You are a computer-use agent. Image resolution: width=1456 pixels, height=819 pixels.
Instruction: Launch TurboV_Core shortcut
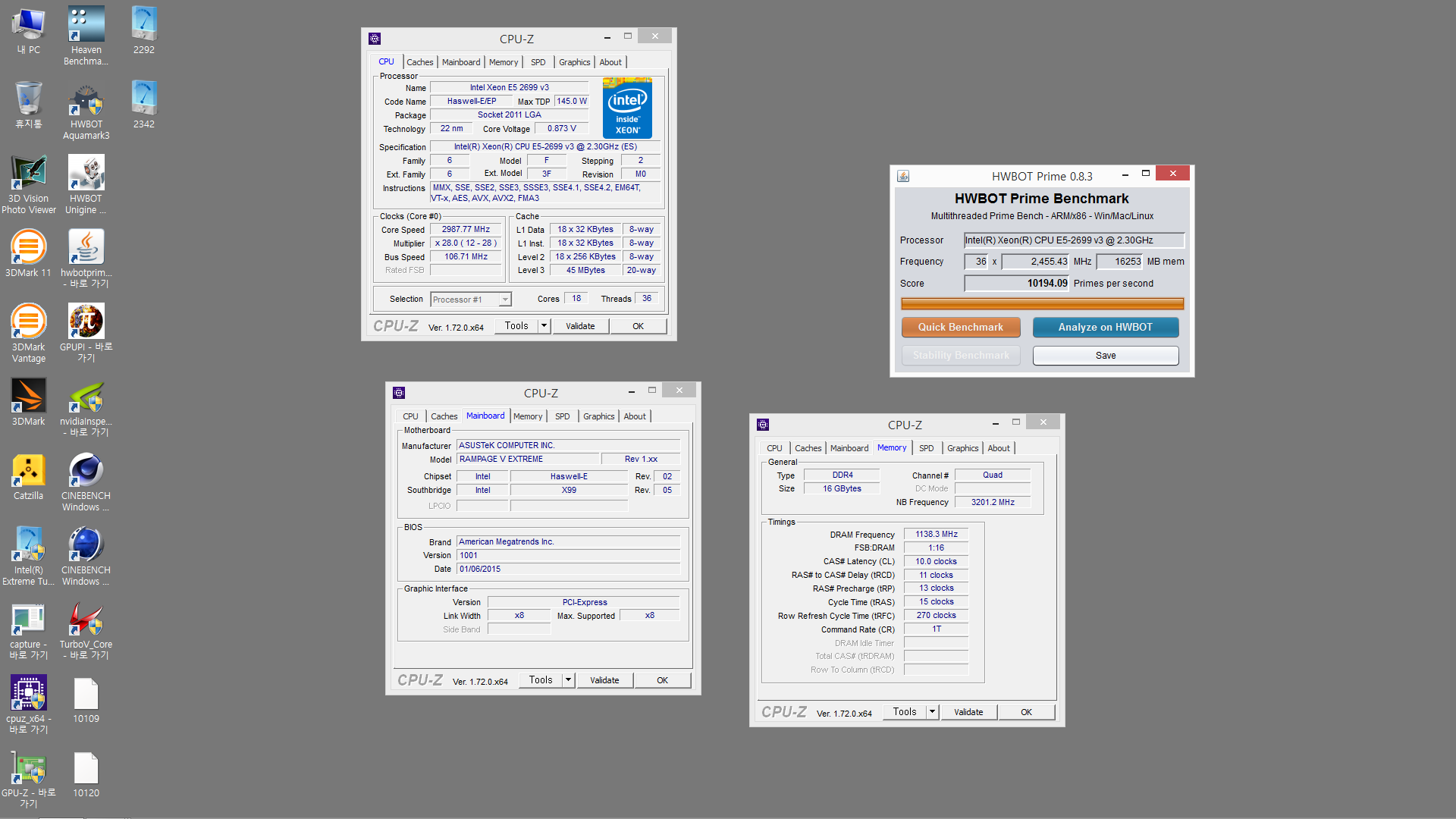pos(86,630)
